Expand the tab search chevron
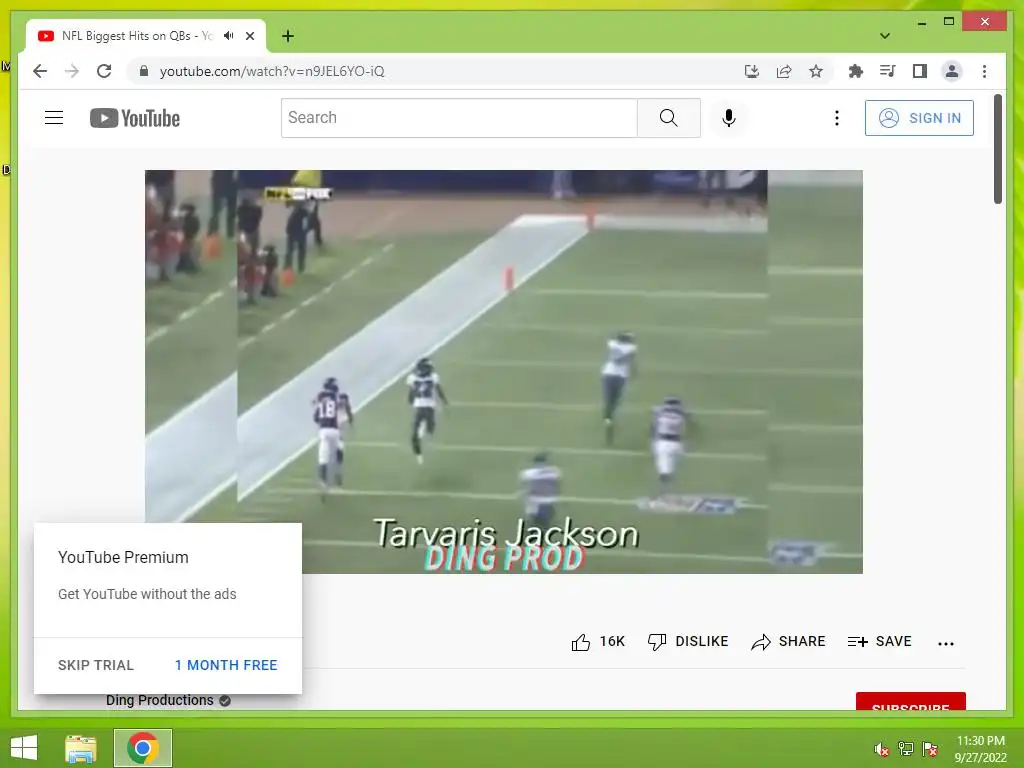Viewport: 1024px width, 768px height. (x=885, y=36)
